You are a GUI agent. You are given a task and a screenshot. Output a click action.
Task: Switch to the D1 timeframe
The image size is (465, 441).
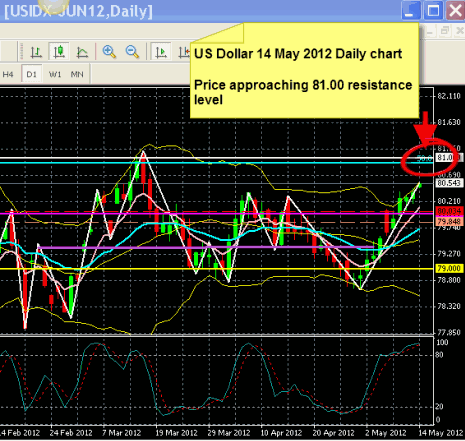click(32, 74)
